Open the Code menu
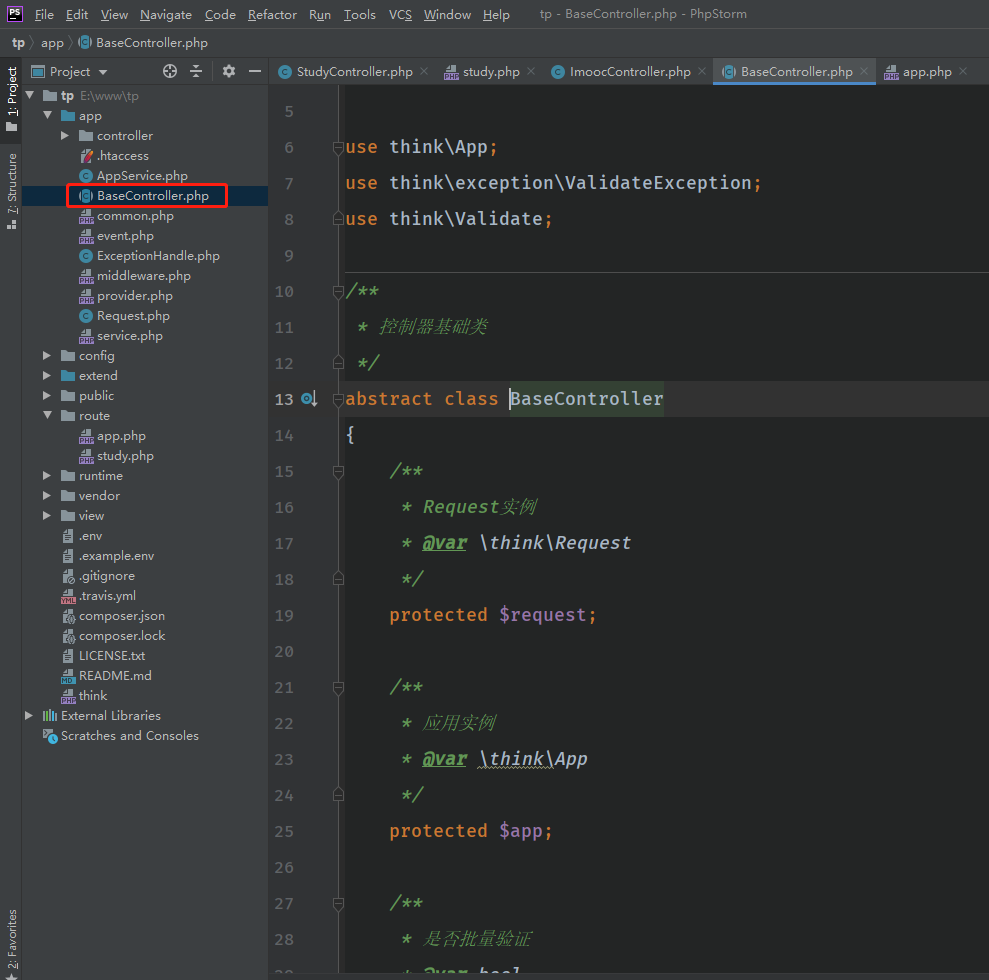989x980 pixels. (x=220, y=15)
